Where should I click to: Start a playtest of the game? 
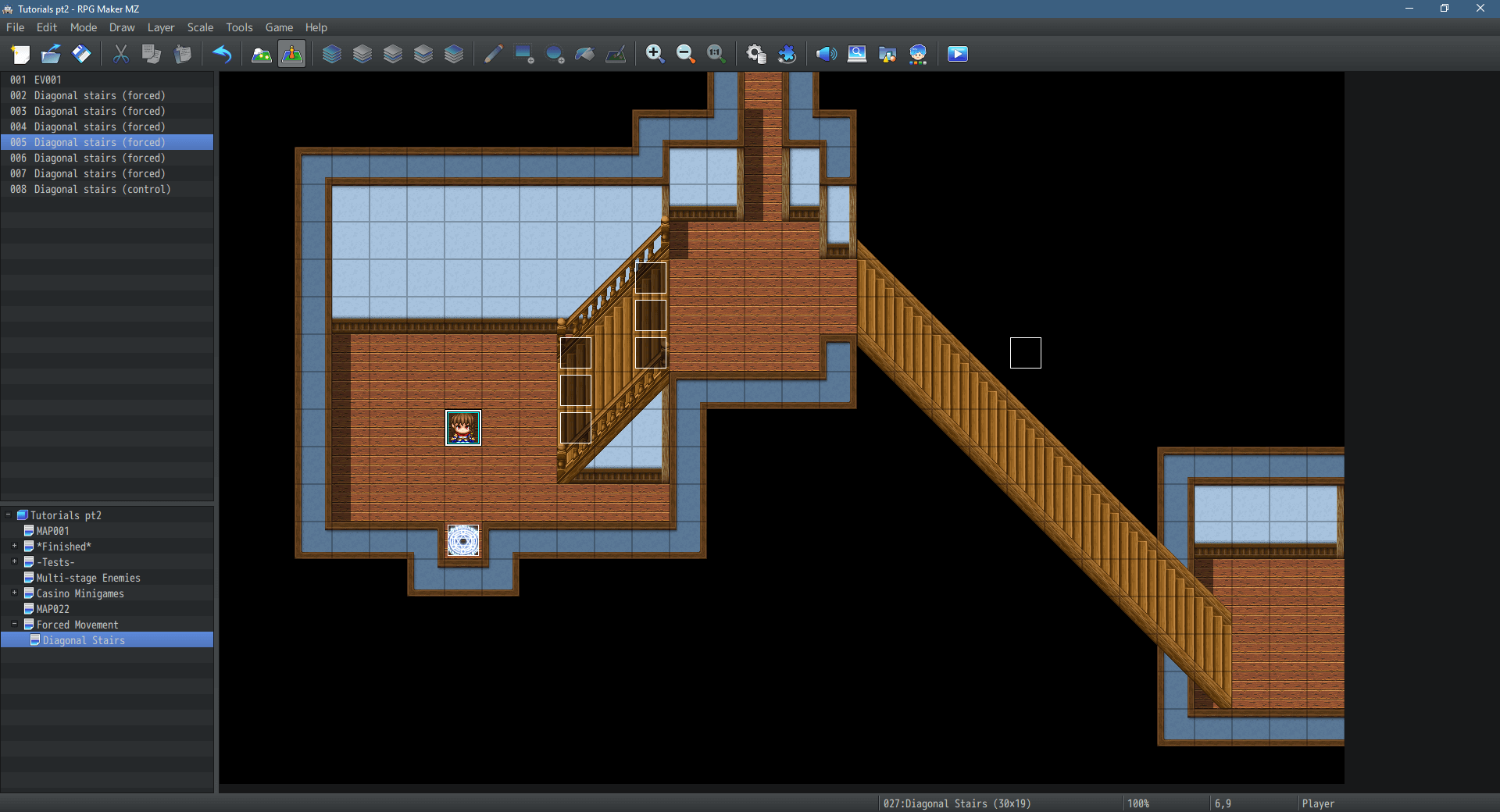(958, 54)
